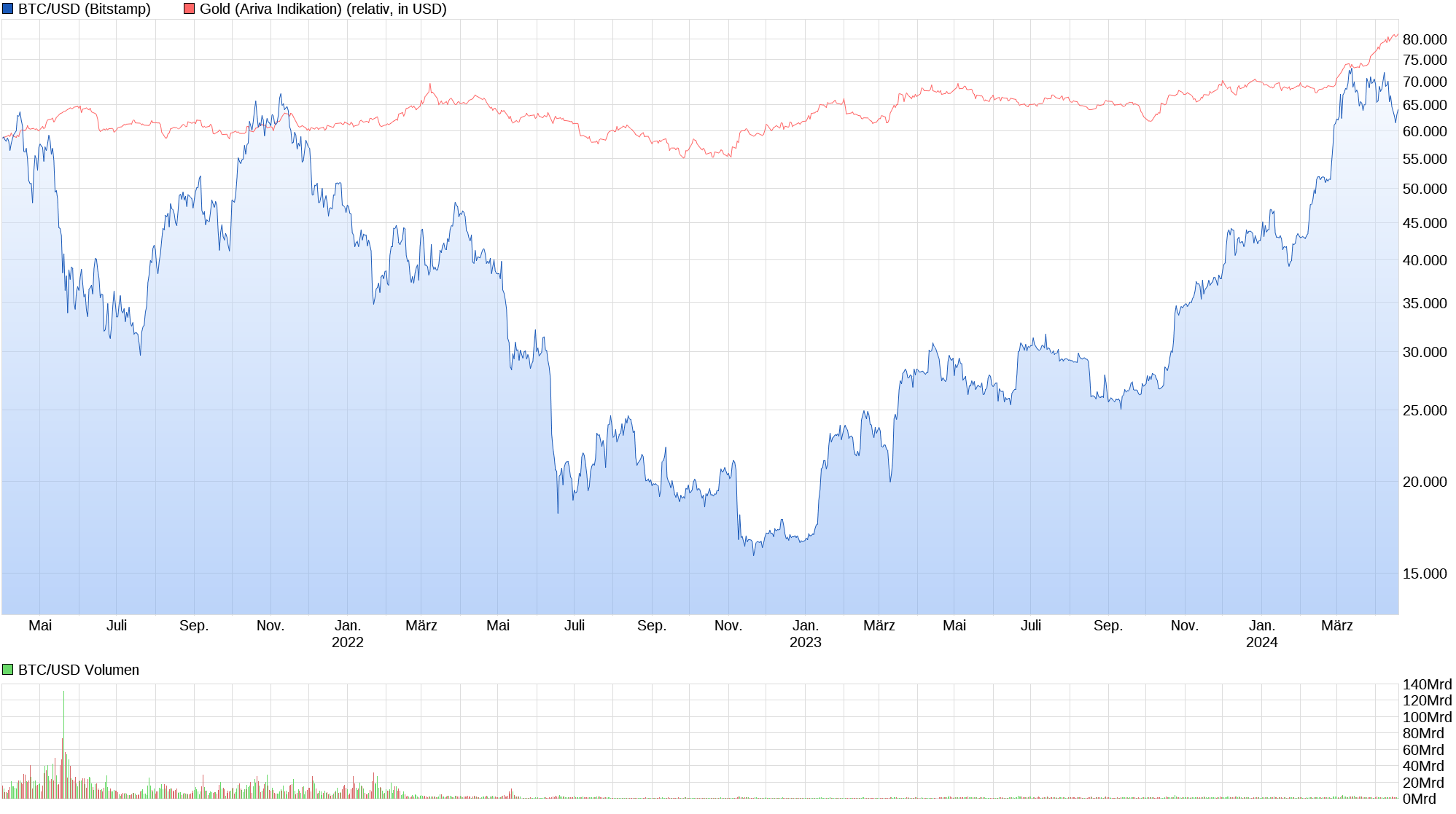The height and width of the screenshot is (814, 1456).
Task: Click the 140Mrd volume axis label
Action: [x=1427, y=684]
